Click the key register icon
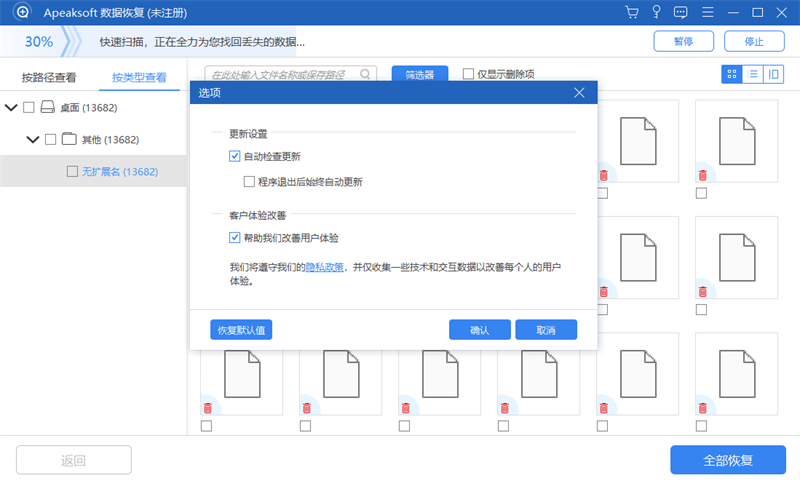This screenshot has width=800, height=486. [656, 12]
